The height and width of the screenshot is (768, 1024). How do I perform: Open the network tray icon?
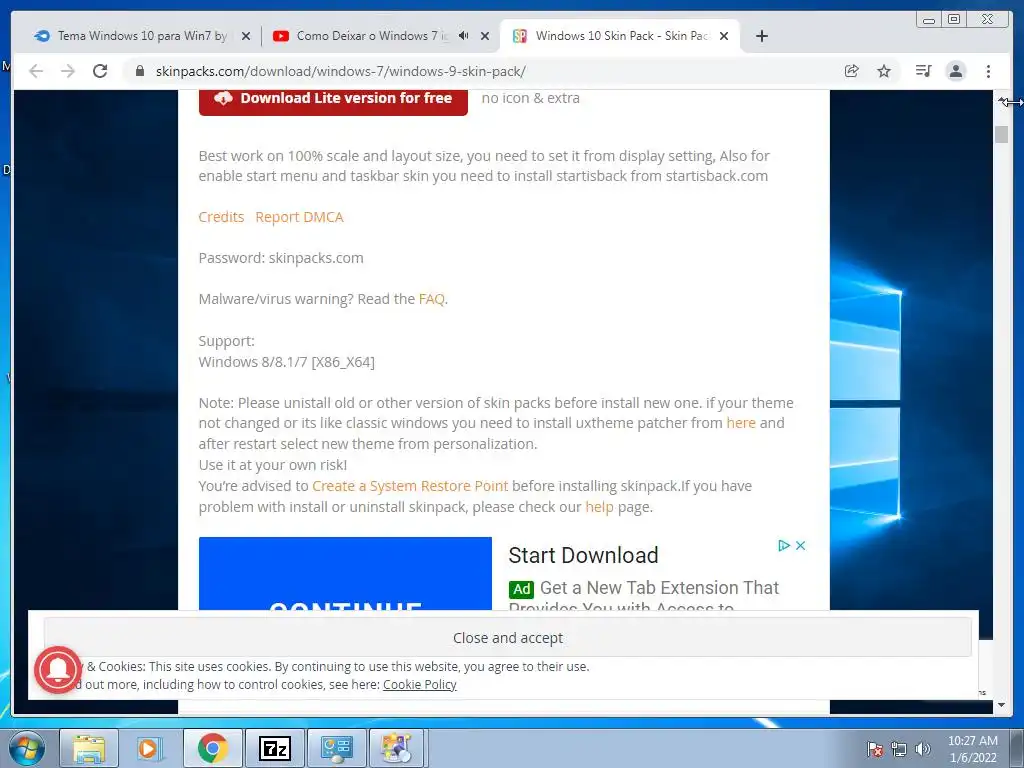click(899, 749)
